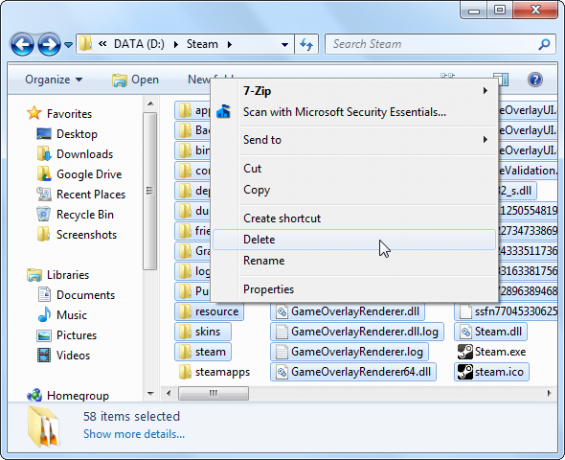The height and width of the screenshot is (460, 565).
Task: Click the horizontal scrollbar thumb
Action: click(x=213, y=393)
